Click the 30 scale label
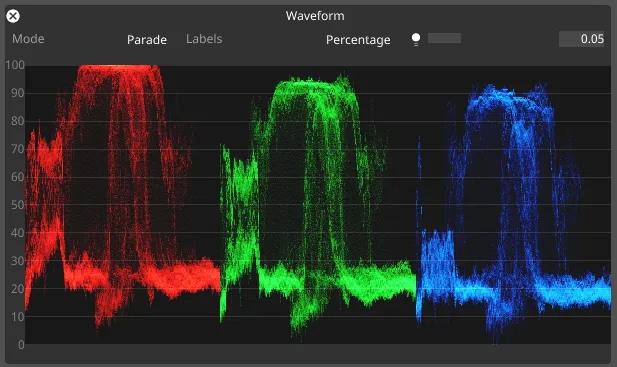 (18, 261)
